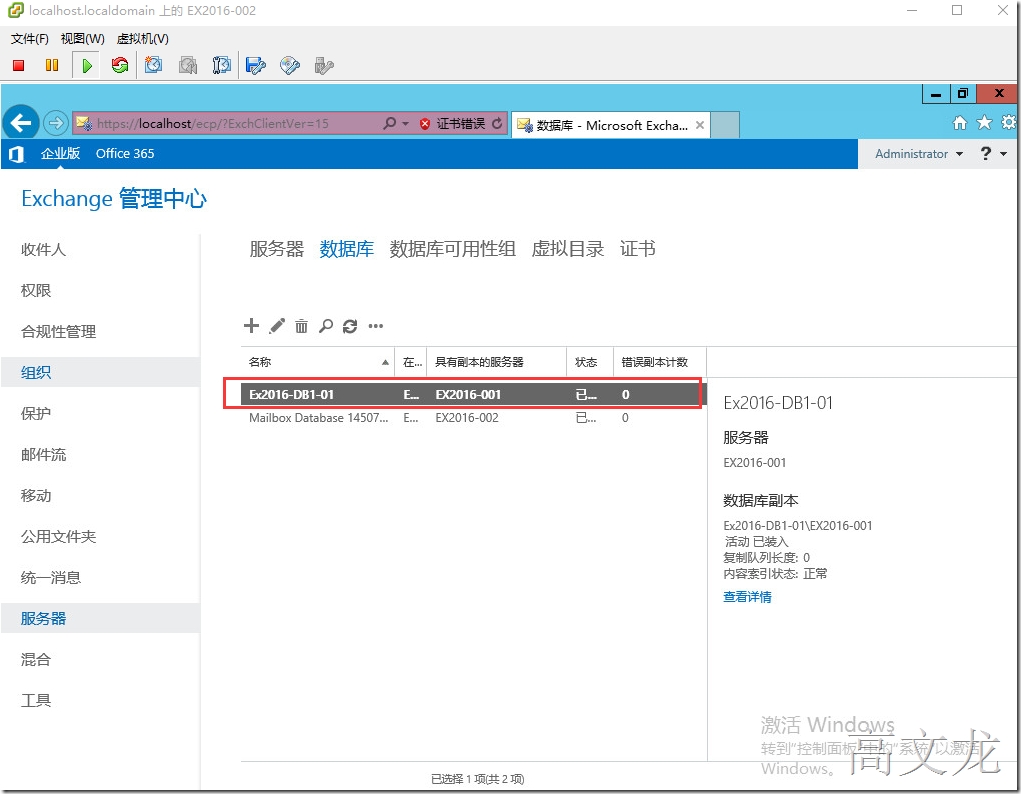
Task: Sort by name column arrow
Action: pyautogui.click(x=385, y=362)
